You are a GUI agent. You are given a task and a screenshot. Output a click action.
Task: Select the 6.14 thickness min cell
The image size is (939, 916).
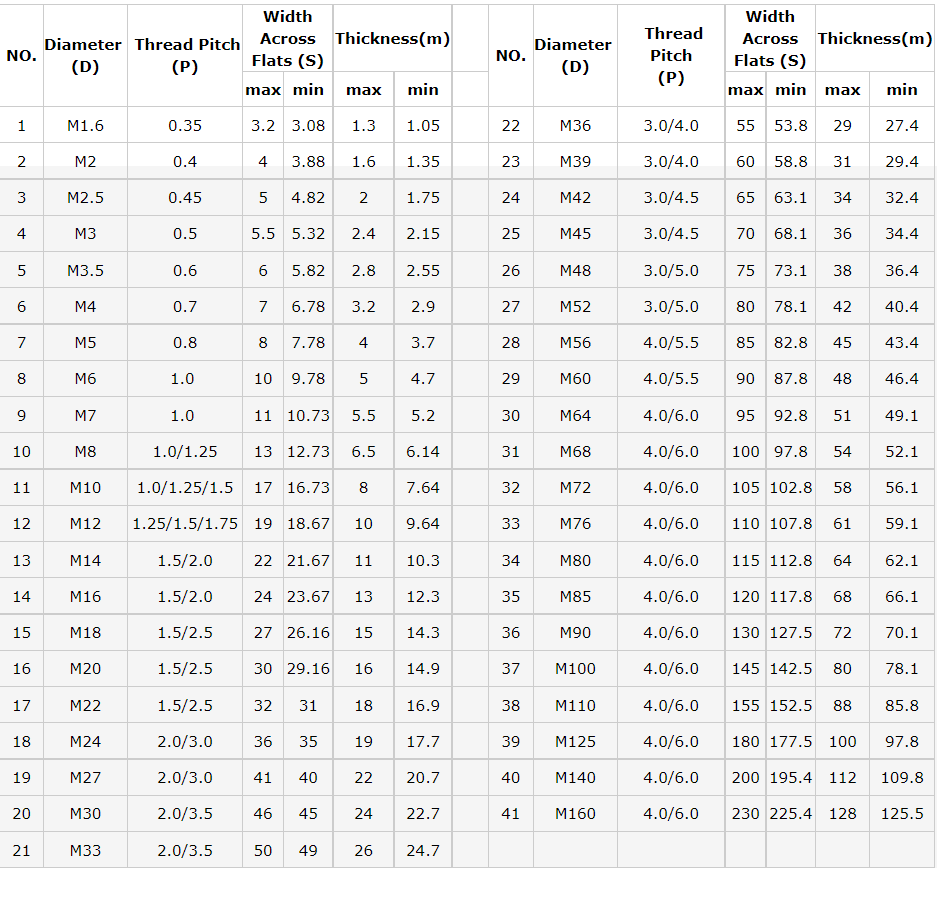(x=423, y=451)
